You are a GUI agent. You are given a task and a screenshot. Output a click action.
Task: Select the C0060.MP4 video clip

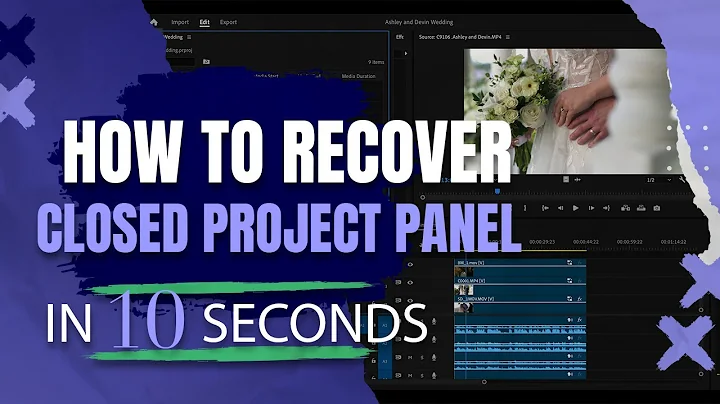pos(520,286)
